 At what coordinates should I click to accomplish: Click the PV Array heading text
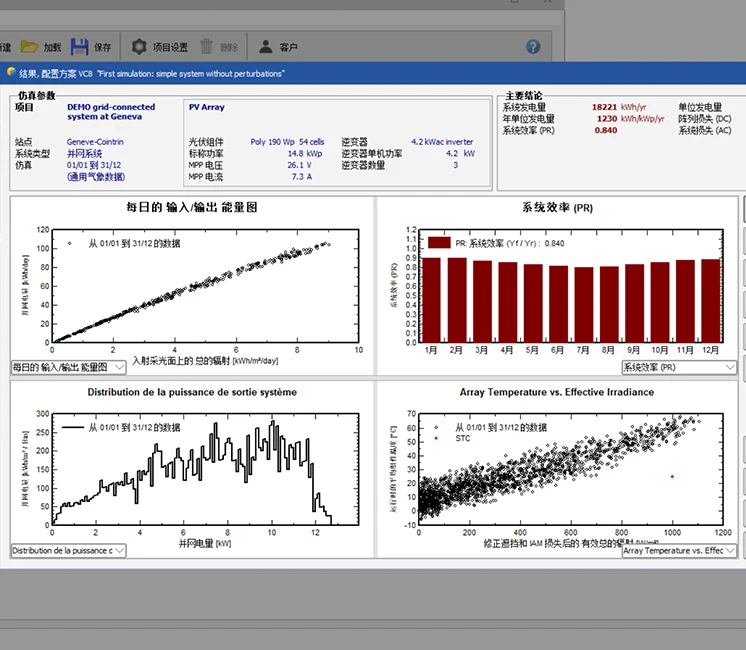coord(207,106)
